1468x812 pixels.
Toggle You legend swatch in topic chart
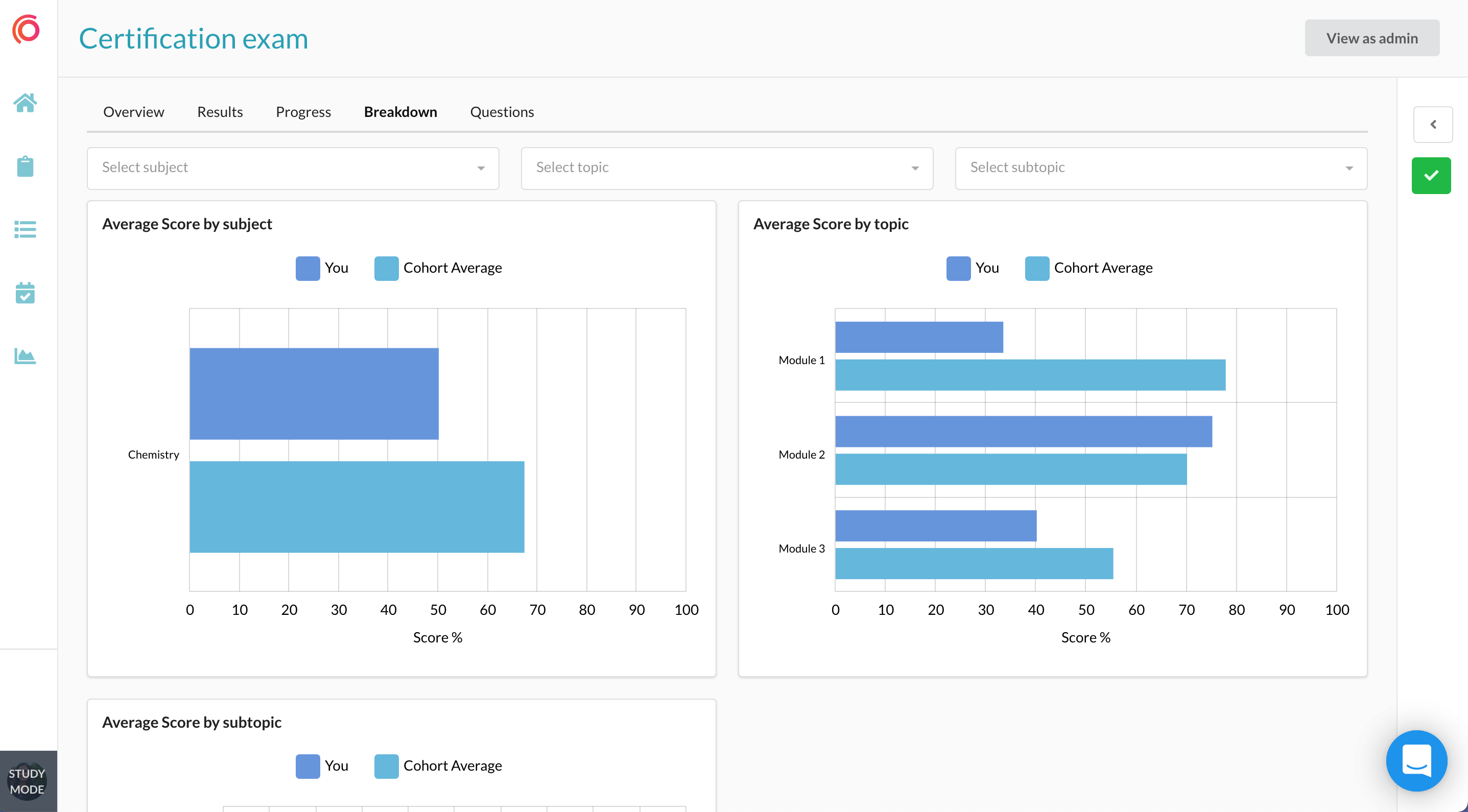958,269
